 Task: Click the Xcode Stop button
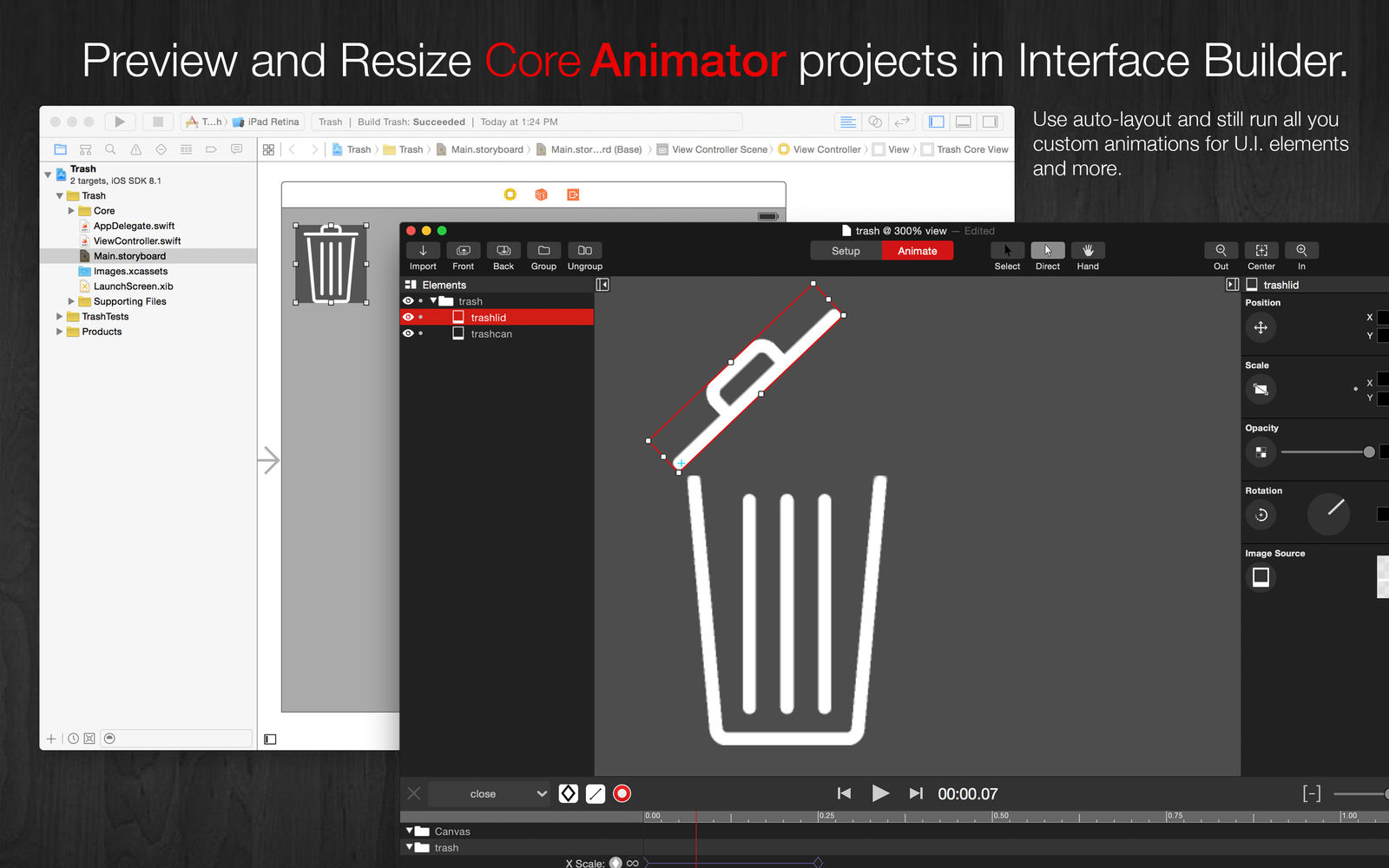pyautogui.click(x=157, y=122)
